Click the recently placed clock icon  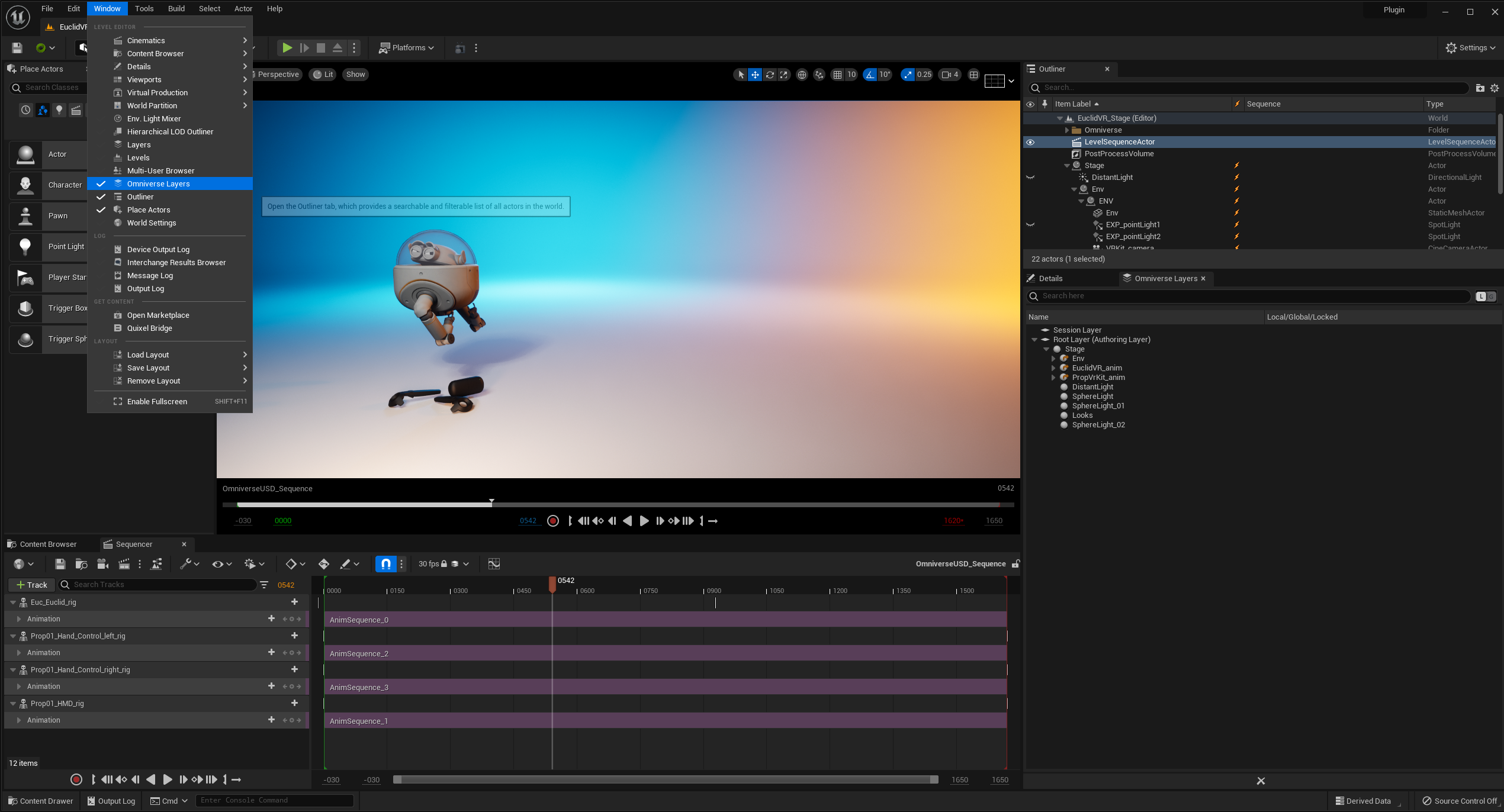tap(26, 110)
